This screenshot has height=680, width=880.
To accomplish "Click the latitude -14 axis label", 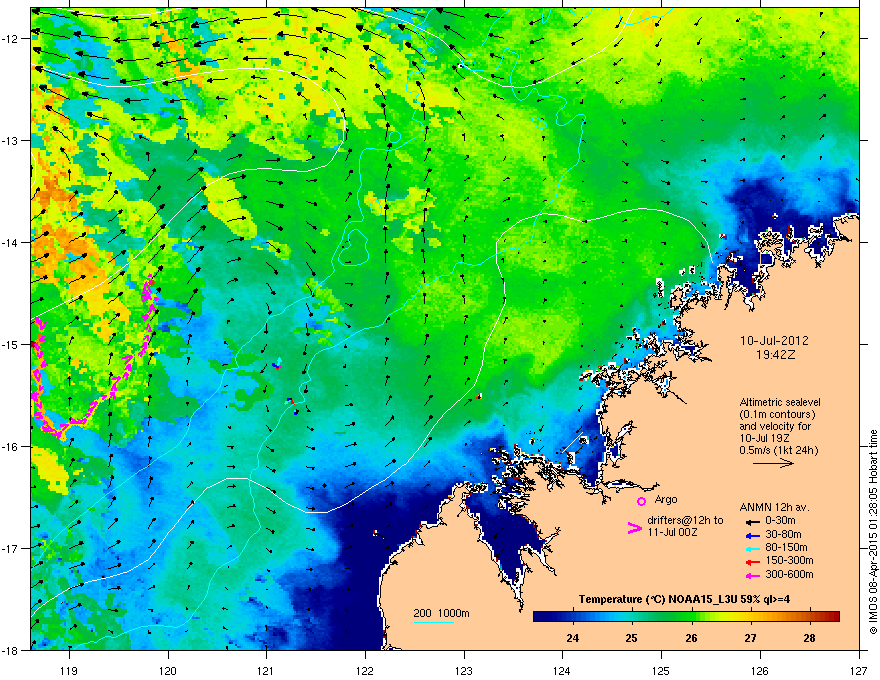I will pyautogui.click(x=10, y=243).
